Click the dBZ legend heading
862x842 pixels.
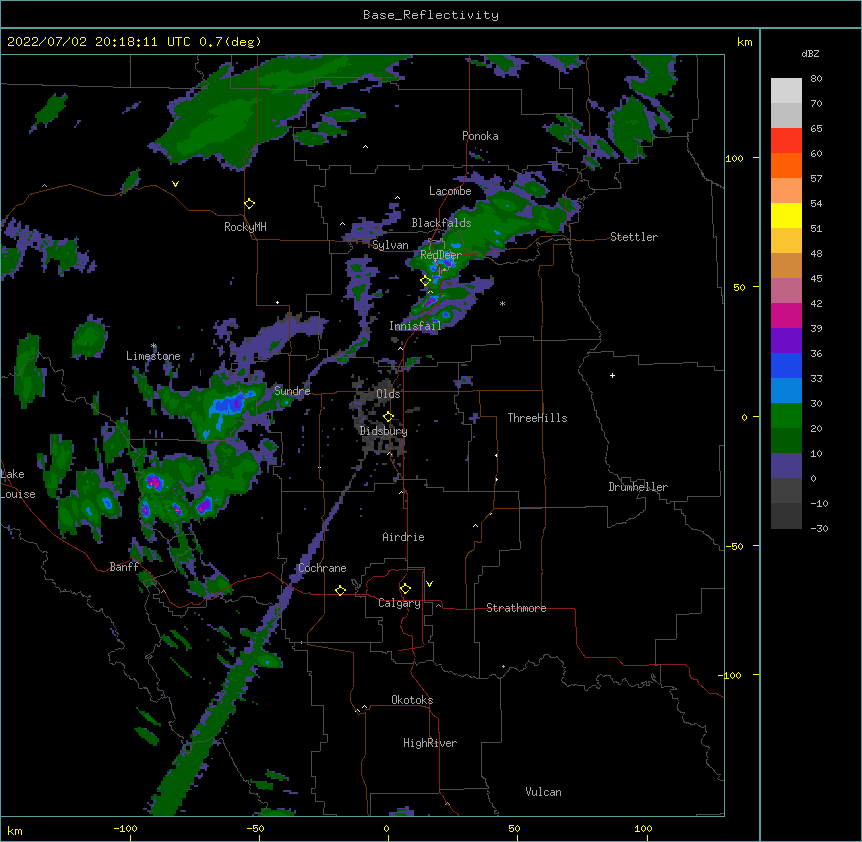click(x=810, y=53)
